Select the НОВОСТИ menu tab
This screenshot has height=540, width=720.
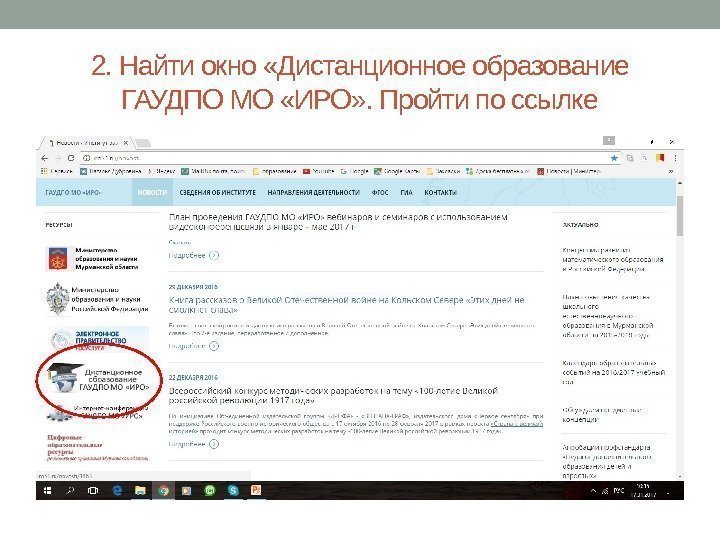[x=152, y=192]
